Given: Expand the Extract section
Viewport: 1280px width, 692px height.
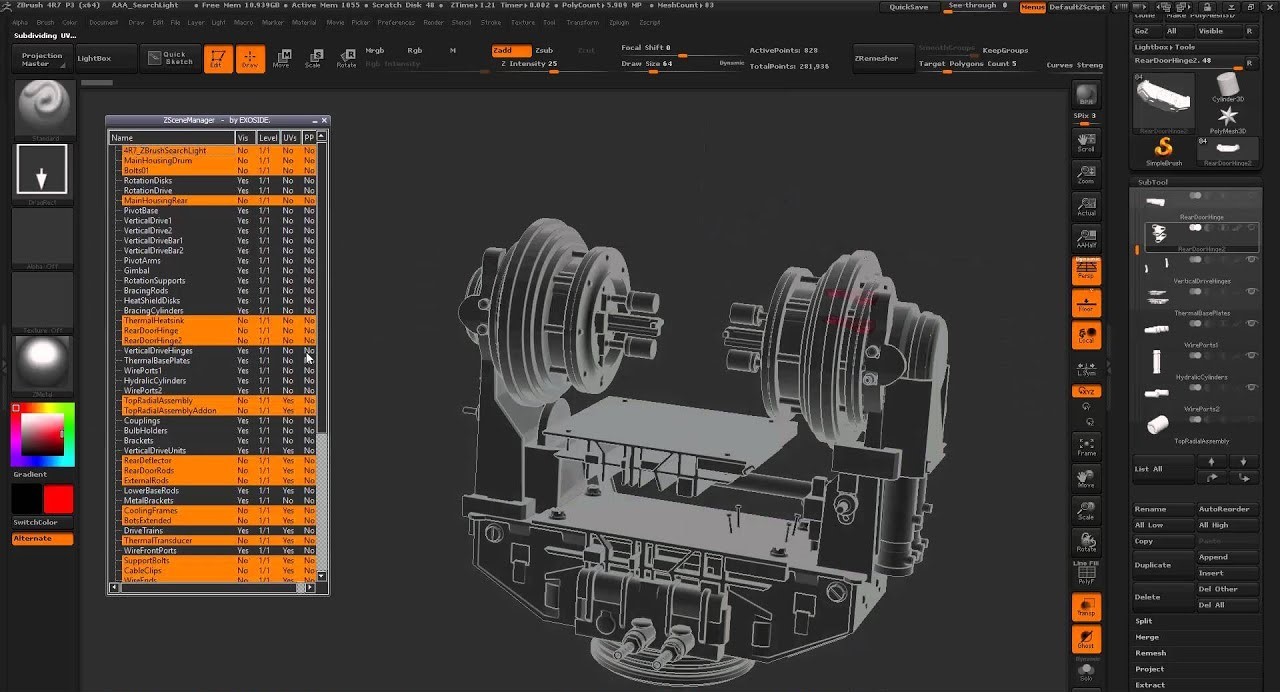Looking at the screenshot, I should pyautogui.click(x=1150, y=685).
